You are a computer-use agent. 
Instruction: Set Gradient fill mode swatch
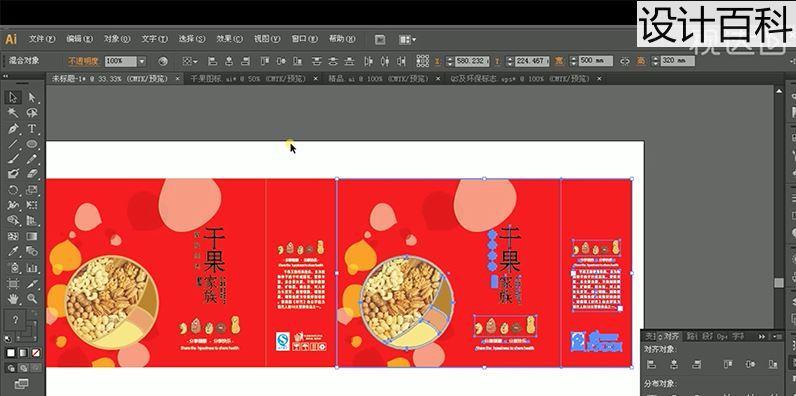(23, 352)
